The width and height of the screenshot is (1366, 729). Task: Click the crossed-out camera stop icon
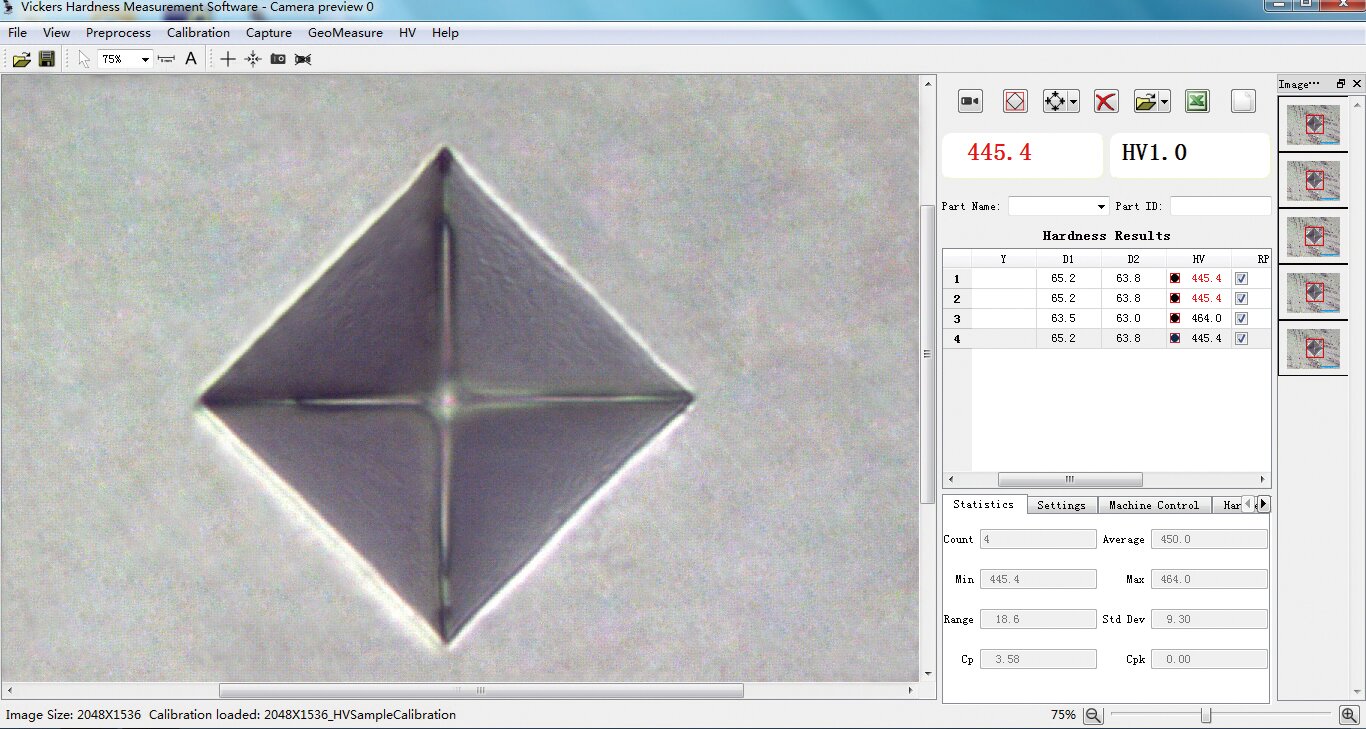303,59
